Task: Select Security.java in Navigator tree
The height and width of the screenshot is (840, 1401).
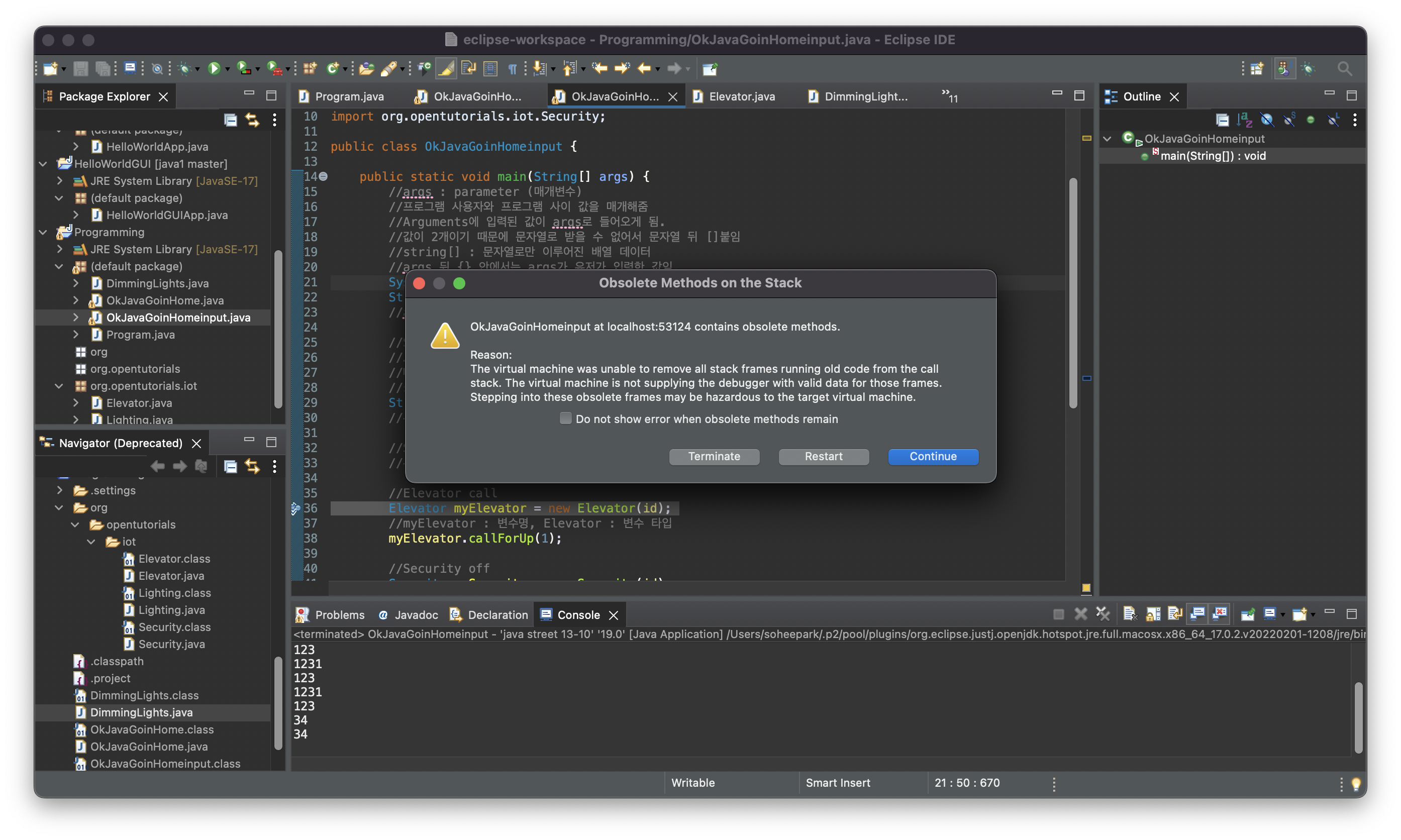Action: (x=171, y=644)
